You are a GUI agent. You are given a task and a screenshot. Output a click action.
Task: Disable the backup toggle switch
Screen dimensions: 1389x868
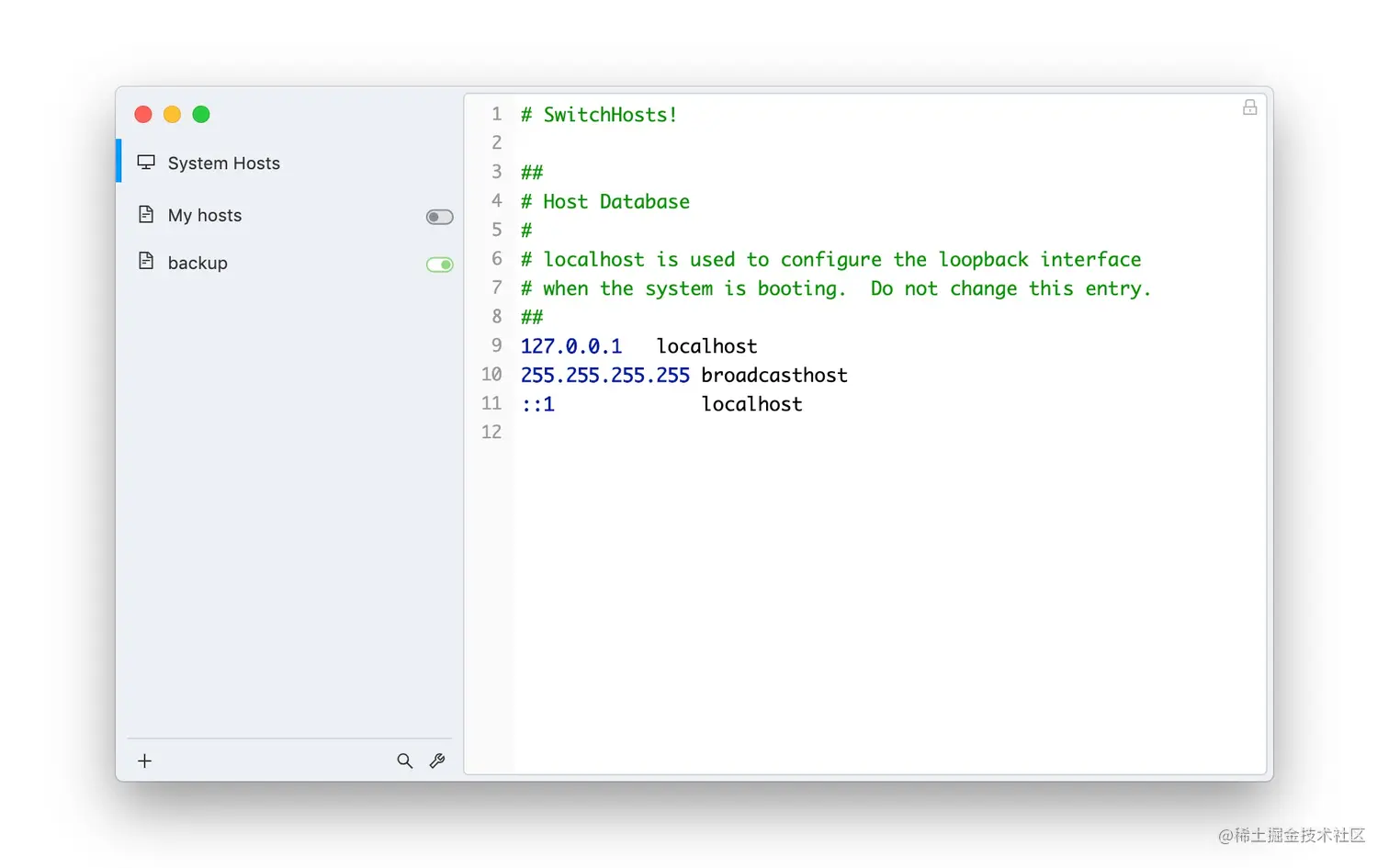point(439,265)
